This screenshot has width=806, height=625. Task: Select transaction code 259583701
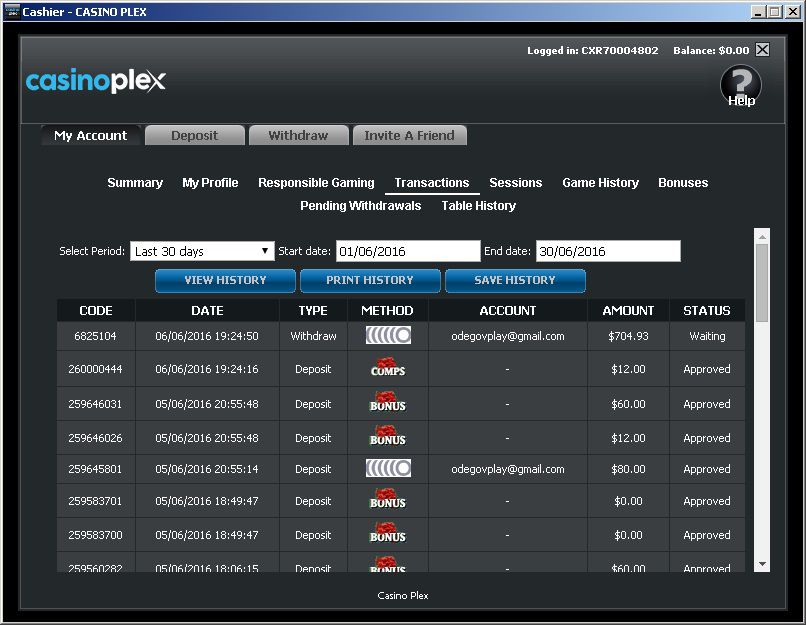96,501
